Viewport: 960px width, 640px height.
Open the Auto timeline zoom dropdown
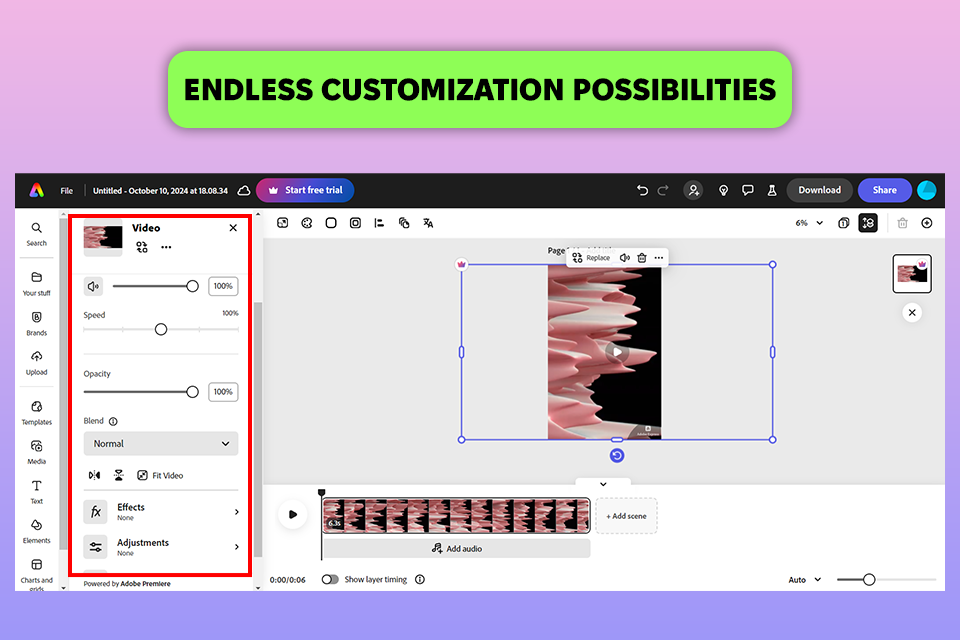coord(804,579)
